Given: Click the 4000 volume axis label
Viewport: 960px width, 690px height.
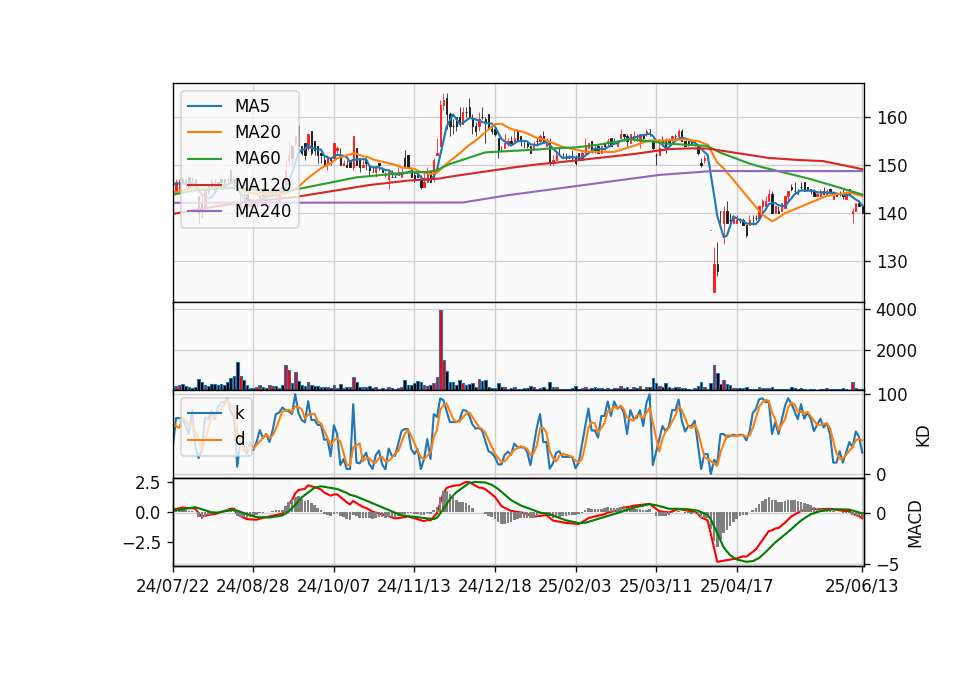Looking at the screenshot, I should pyautogui.click(x=897, y=310).
